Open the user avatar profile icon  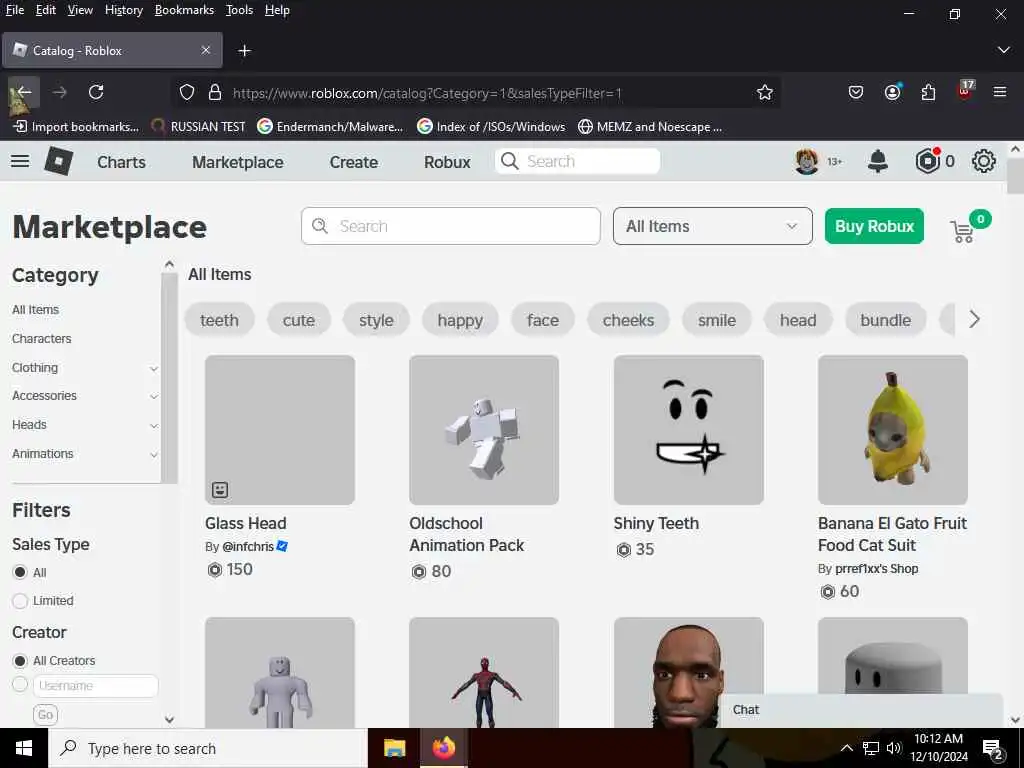807,161
